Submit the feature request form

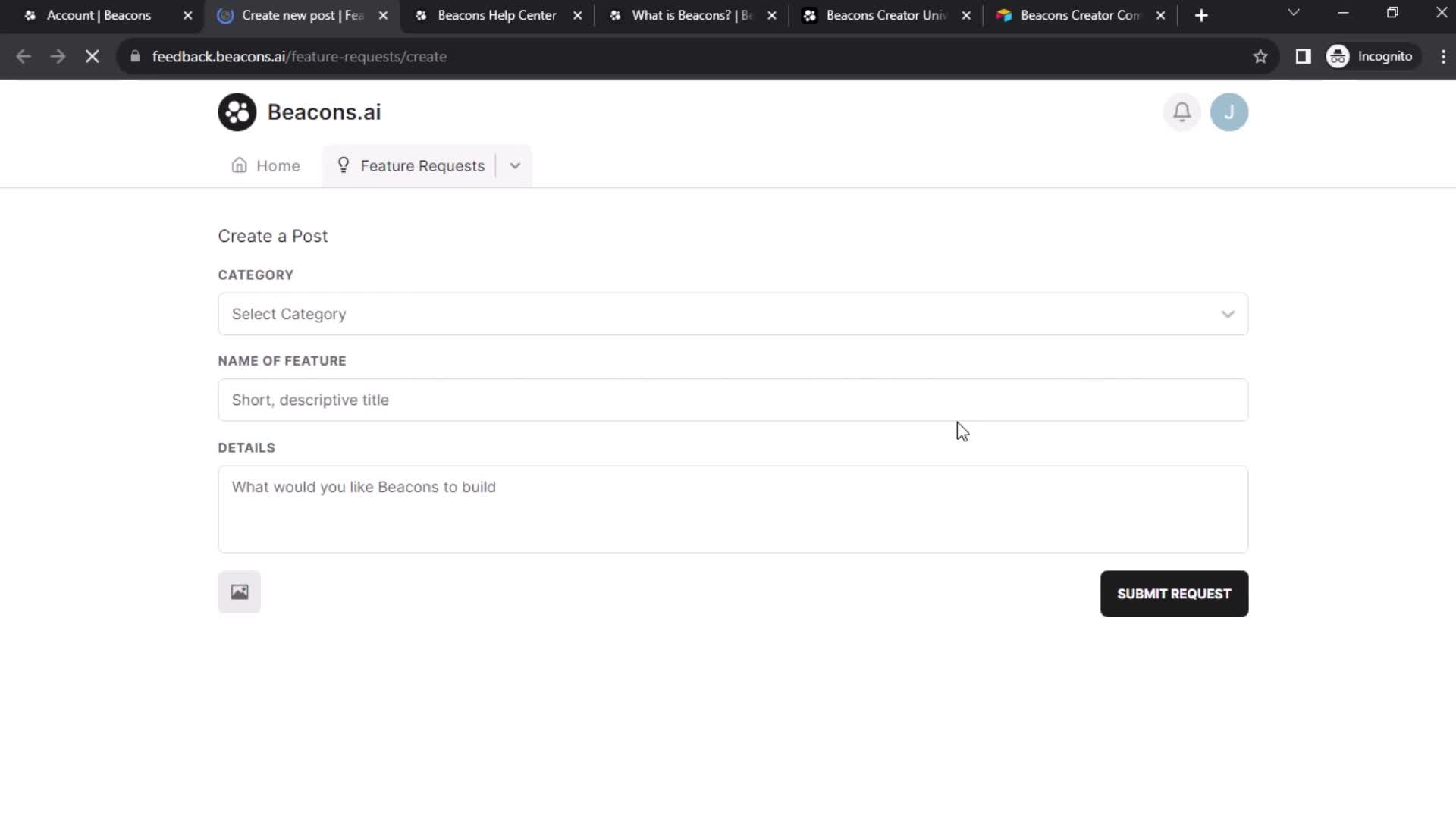tap(1173, 593)
